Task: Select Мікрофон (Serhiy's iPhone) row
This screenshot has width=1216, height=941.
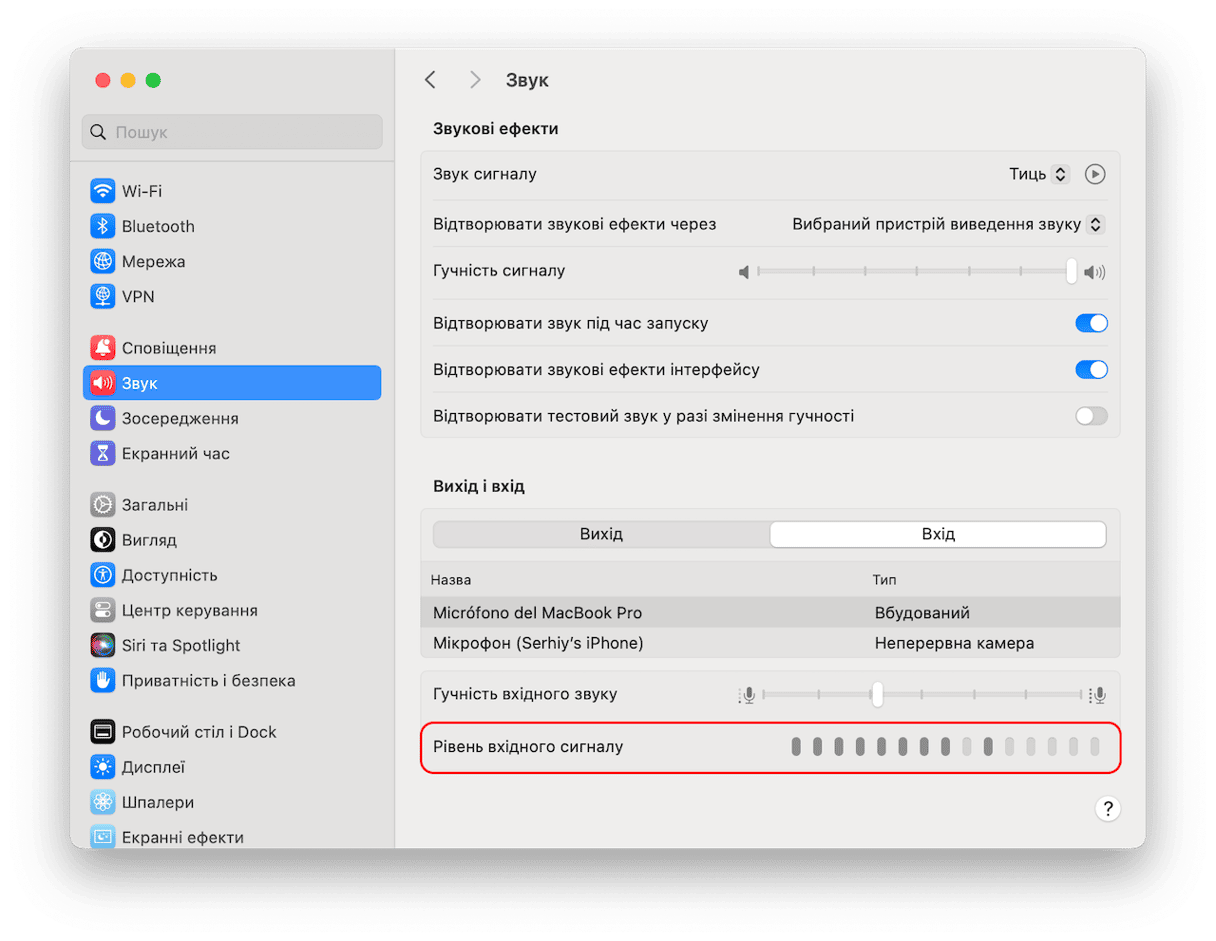Action: (770, 643)
